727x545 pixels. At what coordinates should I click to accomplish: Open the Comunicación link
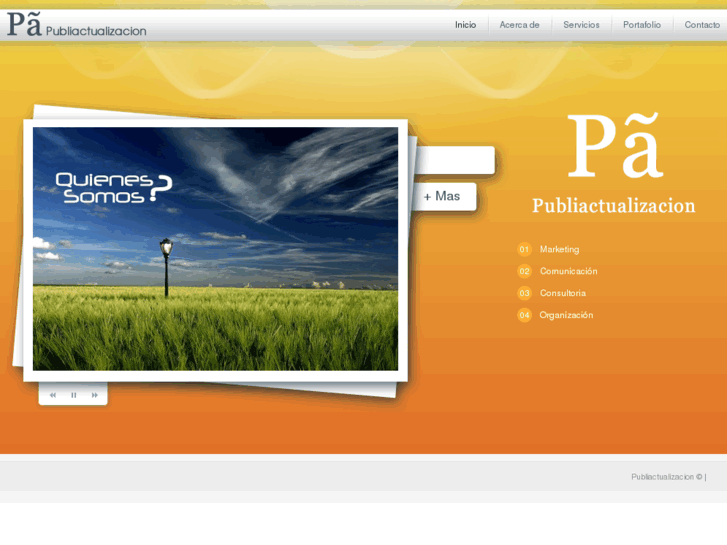pos(568,271)
